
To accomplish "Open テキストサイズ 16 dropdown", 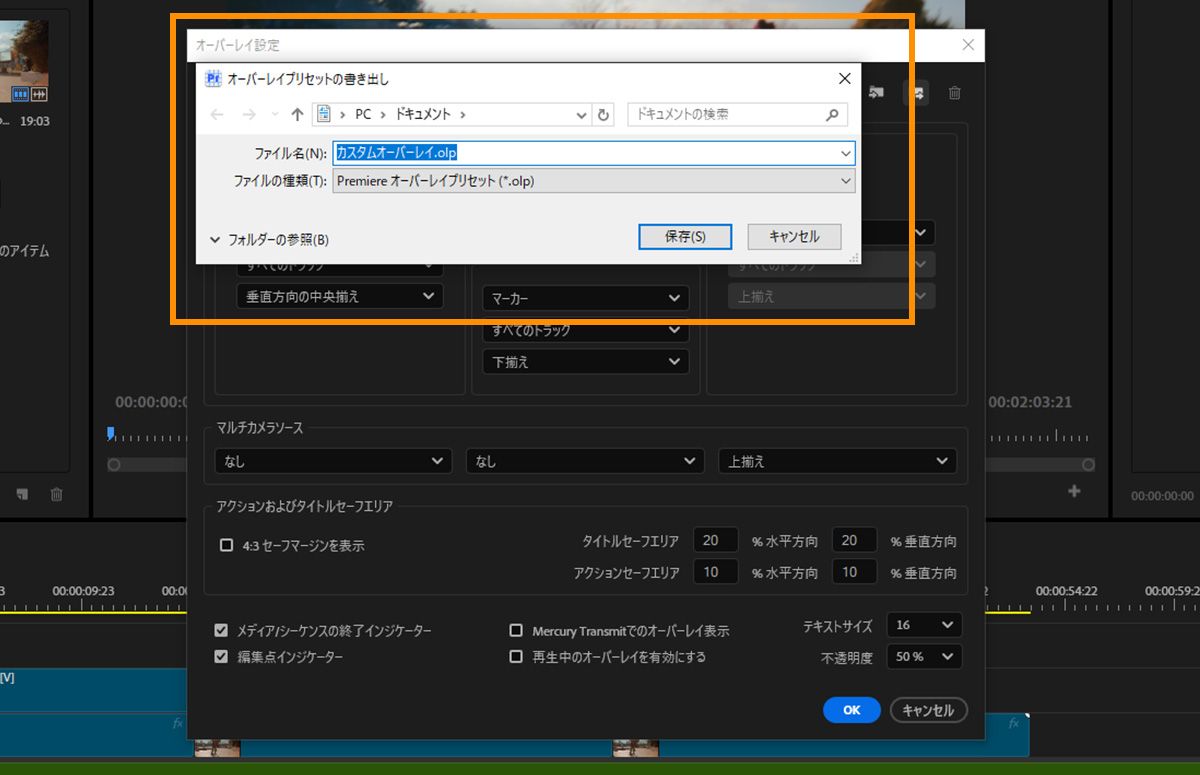I will 924,625.
